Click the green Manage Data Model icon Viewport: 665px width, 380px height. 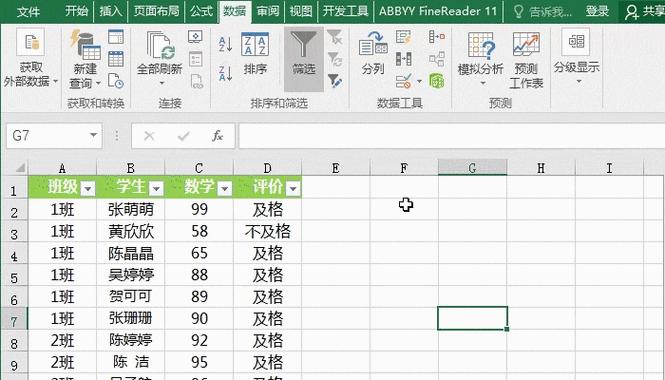(436, 81)
